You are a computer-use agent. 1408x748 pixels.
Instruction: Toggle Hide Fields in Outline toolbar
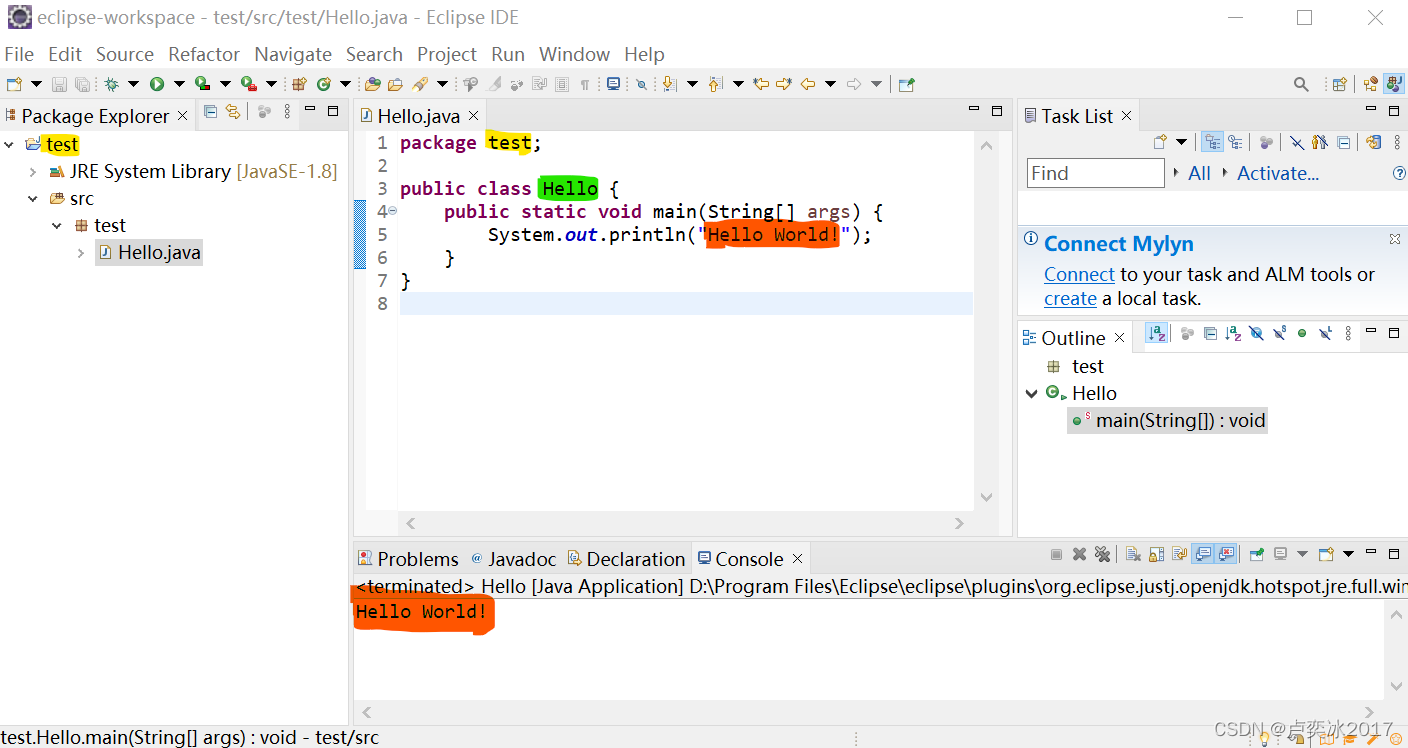tap(1256, 334)
